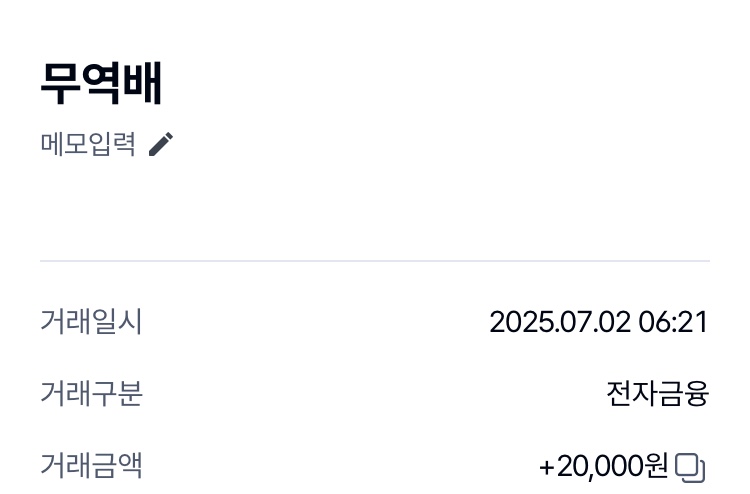
Task: Click the 거래금액 label
Action: coord(91,465)
